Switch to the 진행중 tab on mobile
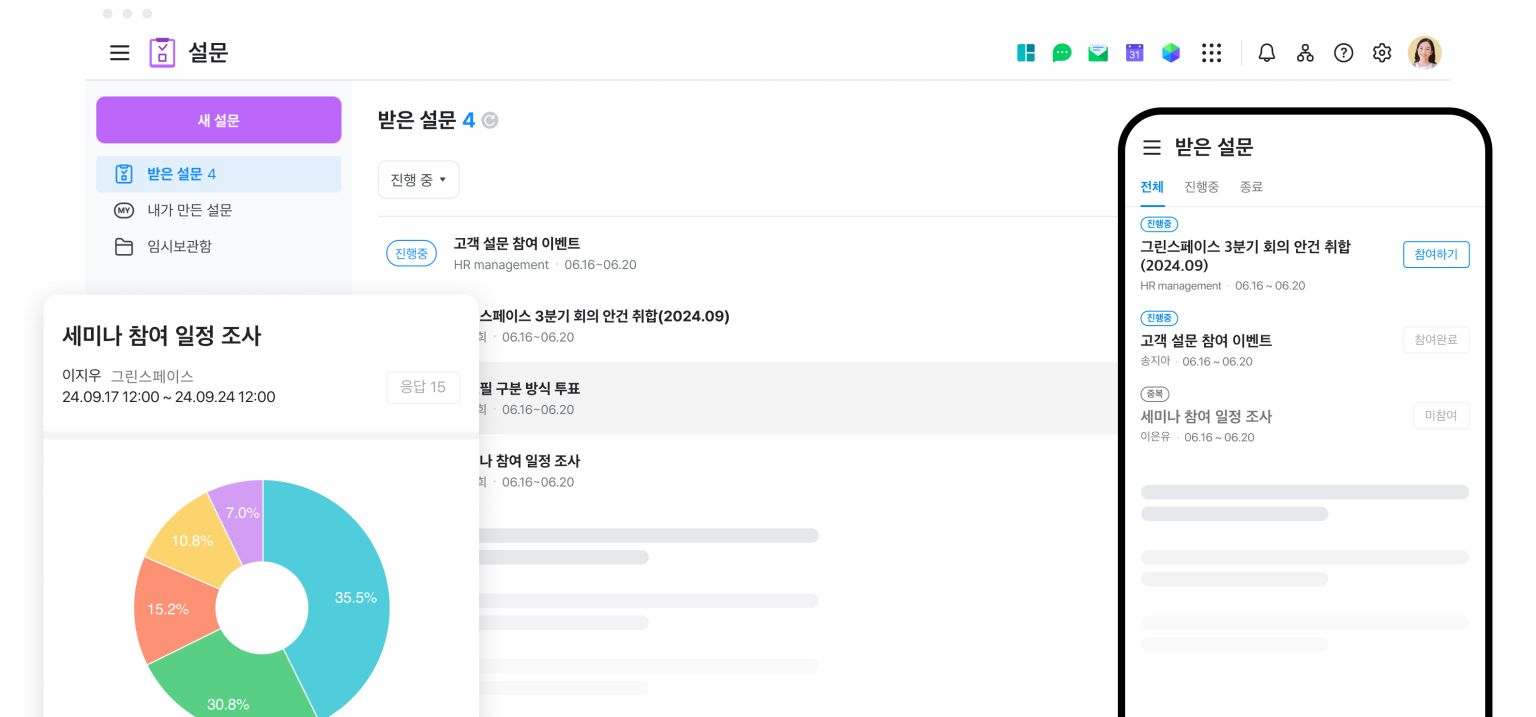This screenshot has height=717, width=1536. (x=1201, y=187)
